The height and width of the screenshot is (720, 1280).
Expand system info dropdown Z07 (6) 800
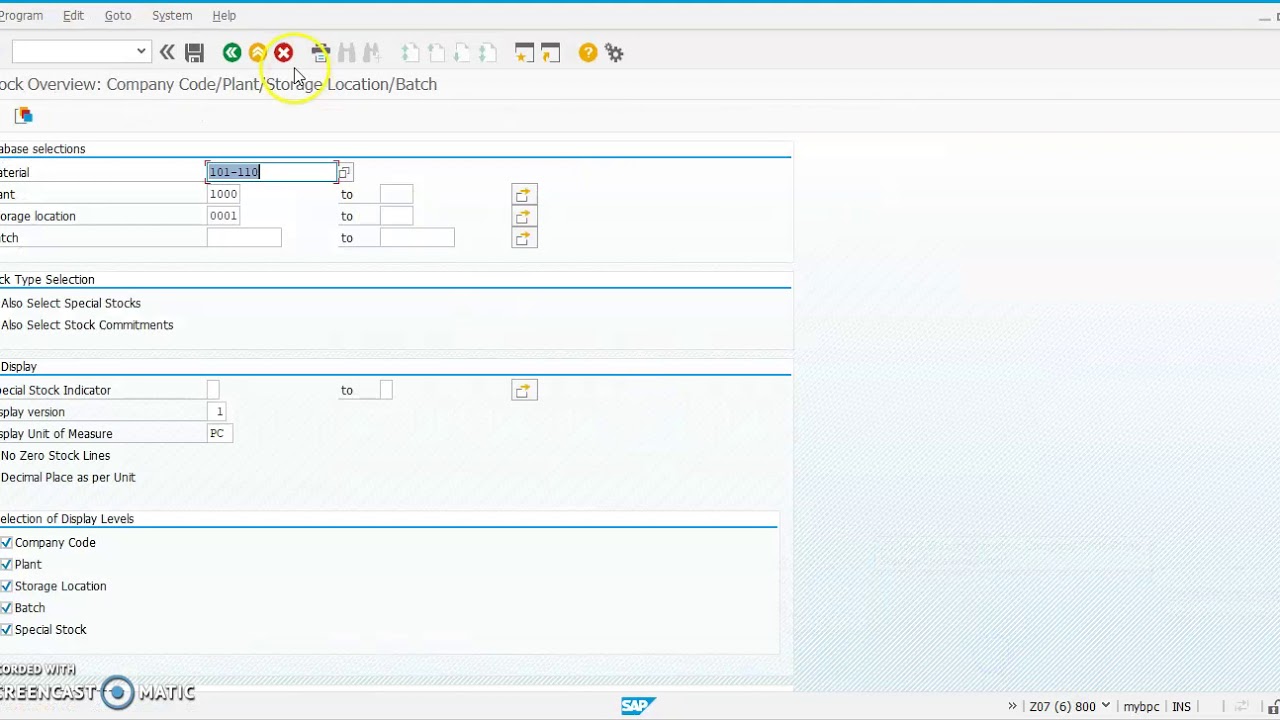click(x=1105, y=706)
